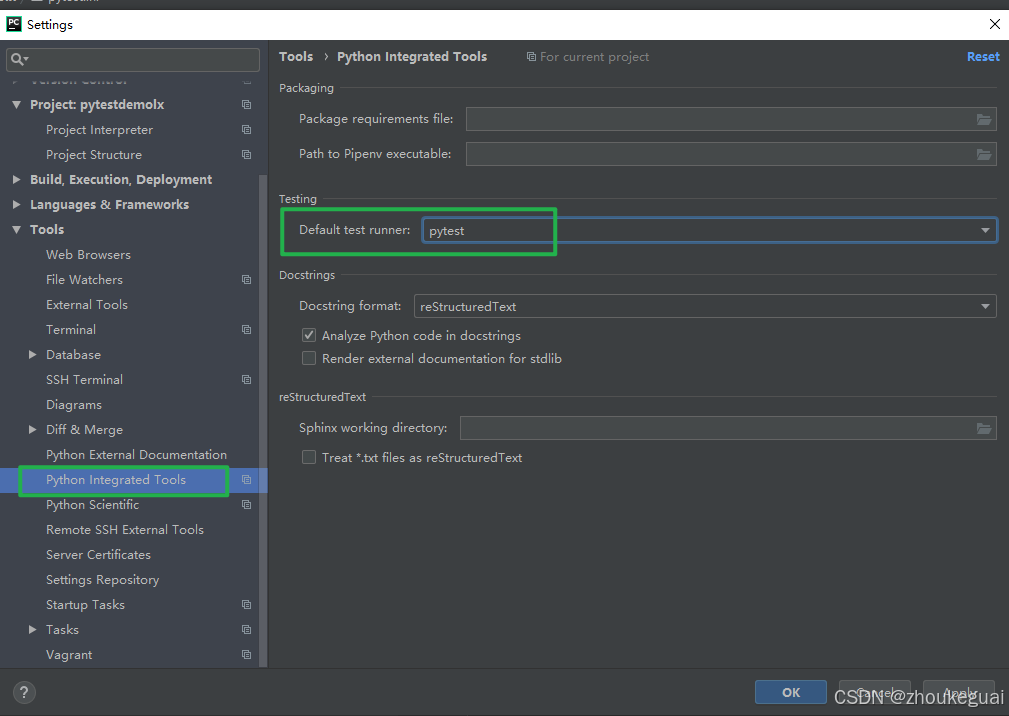Click the 'For current project' label

click(595, 57)
